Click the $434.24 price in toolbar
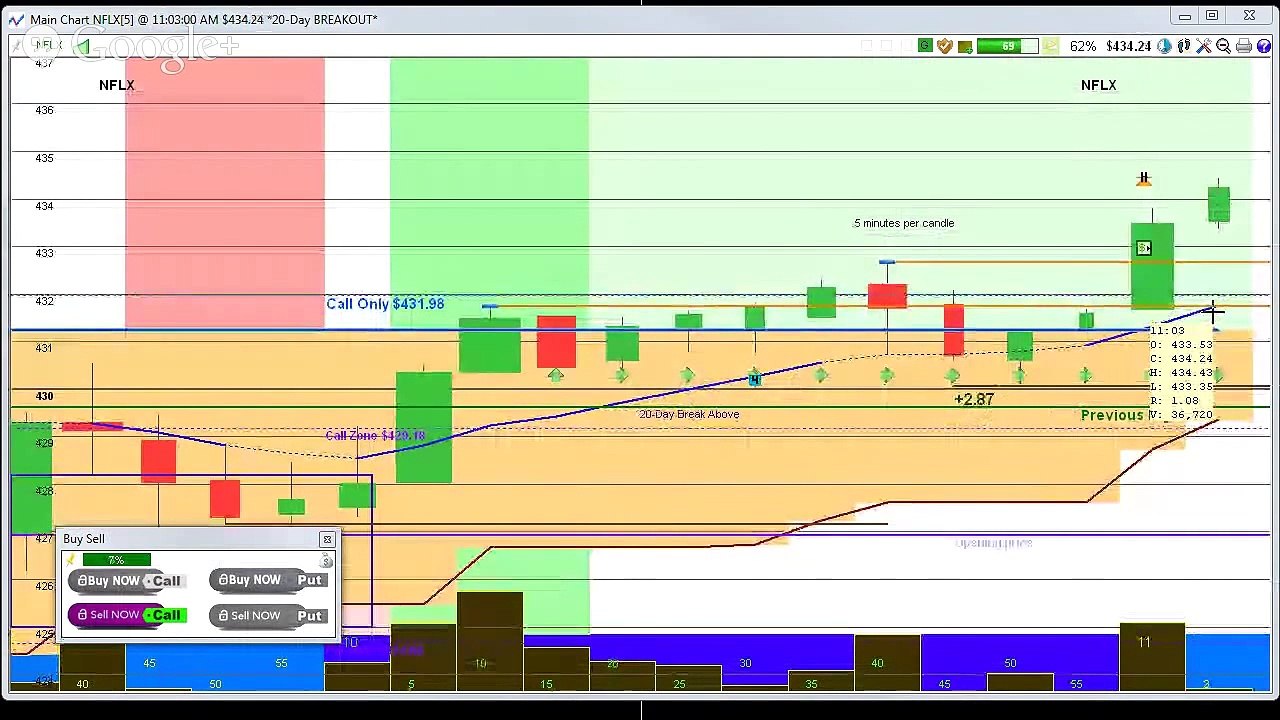This screenshot has width=1280, height=720. pos(1129,46)
